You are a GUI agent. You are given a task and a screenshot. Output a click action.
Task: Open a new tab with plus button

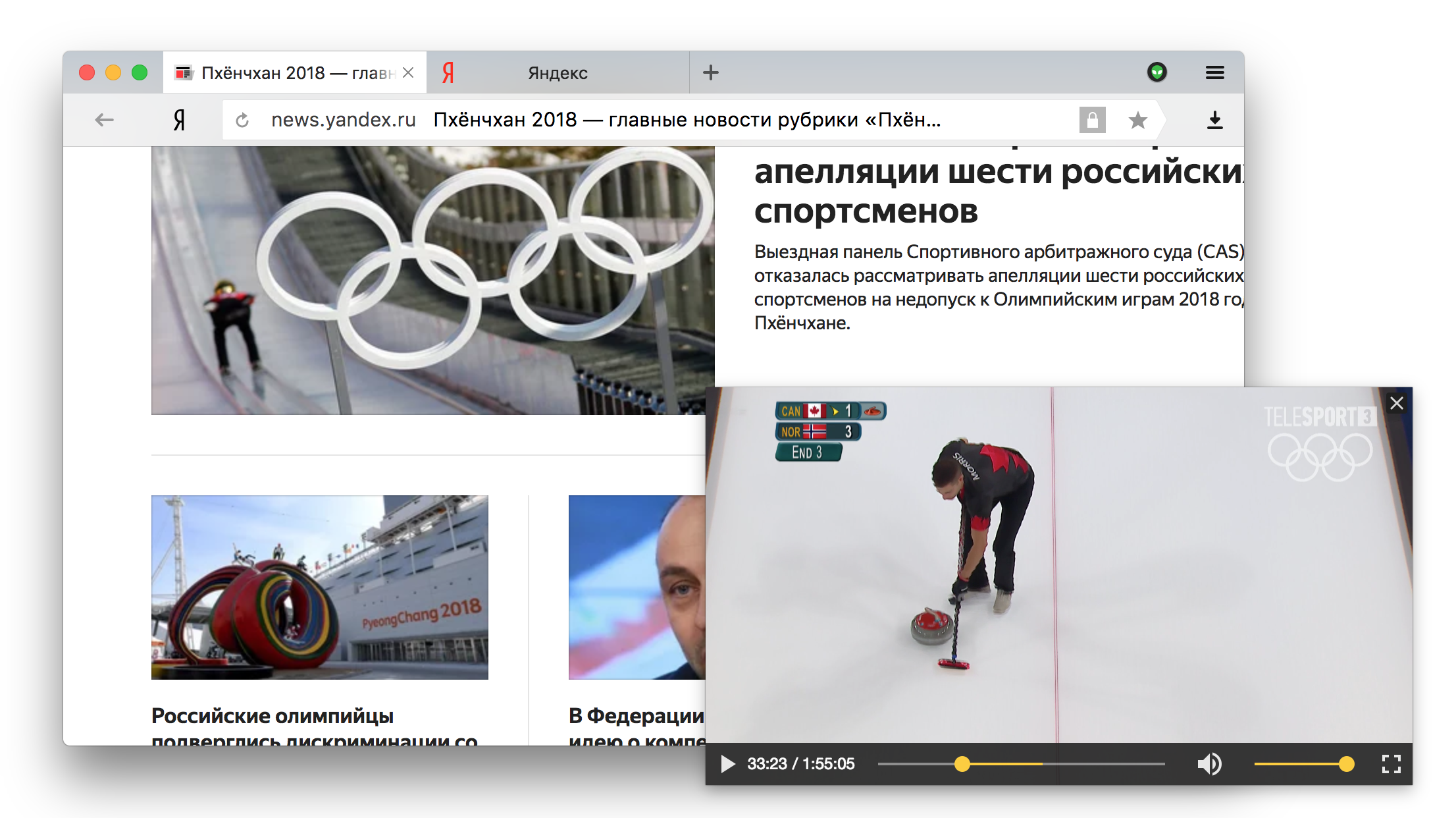click(x=710, y=72)
